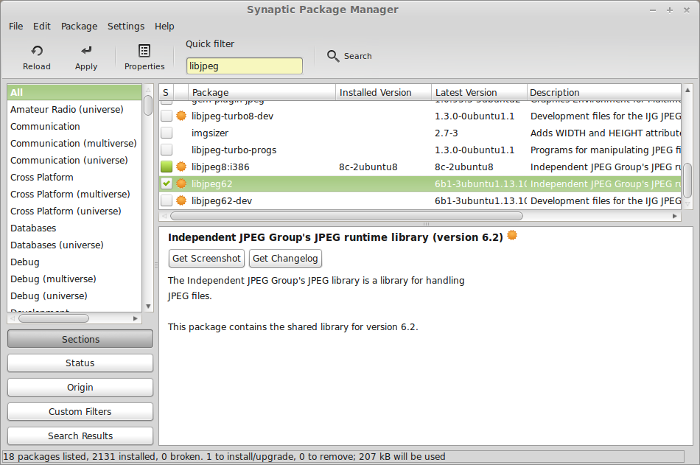The height and width of the screenshot is (465, 700).
Task: Open the Help menu
Action: (x=164, y=26)
